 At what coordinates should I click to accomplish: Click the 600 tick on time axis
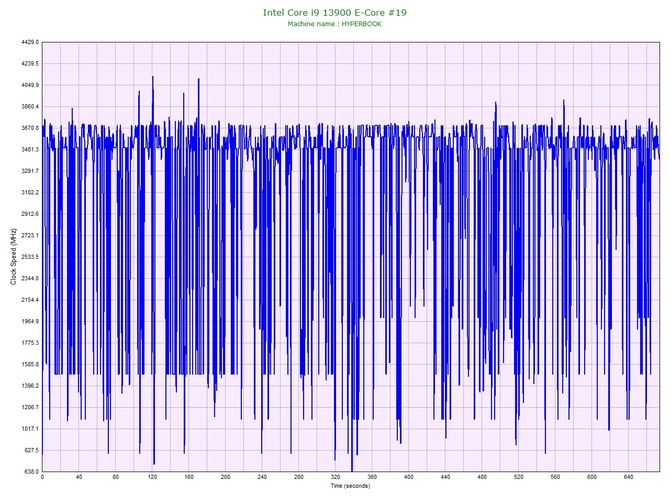[592, 477]
